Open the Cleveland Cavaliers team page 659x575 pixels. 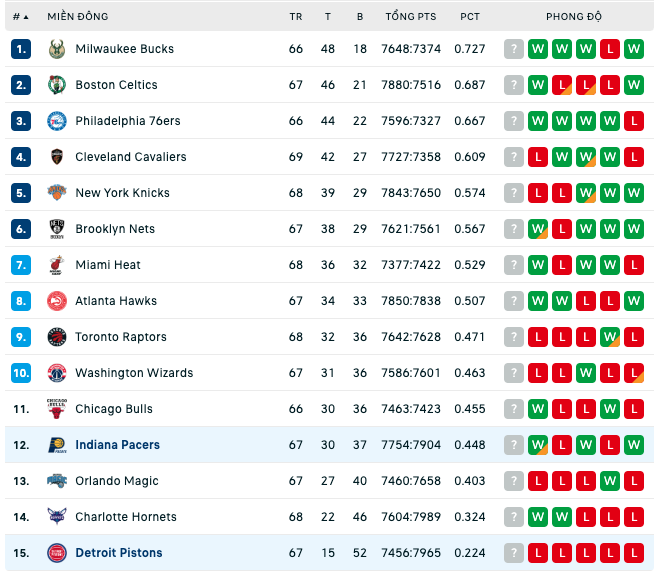tap(131, 157)
